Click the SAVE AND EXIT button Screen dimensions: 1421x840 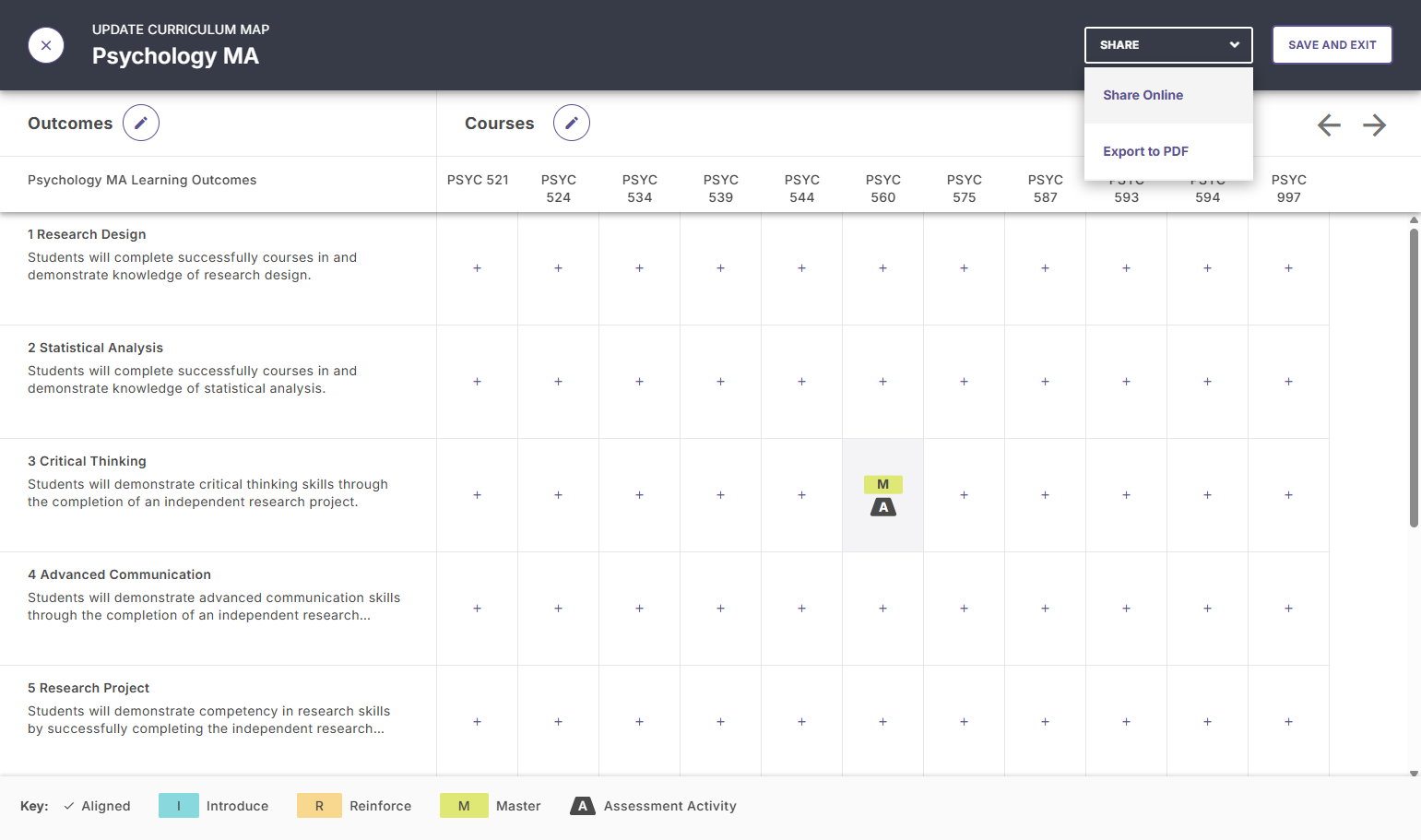tap(1332, 45)
